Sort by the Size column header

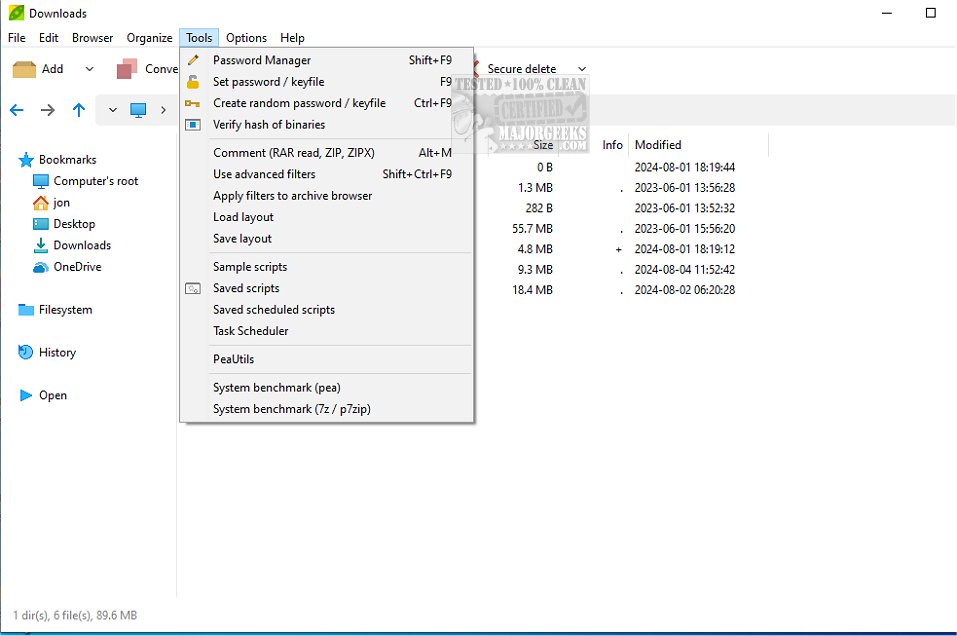click(x=543, y=145)
